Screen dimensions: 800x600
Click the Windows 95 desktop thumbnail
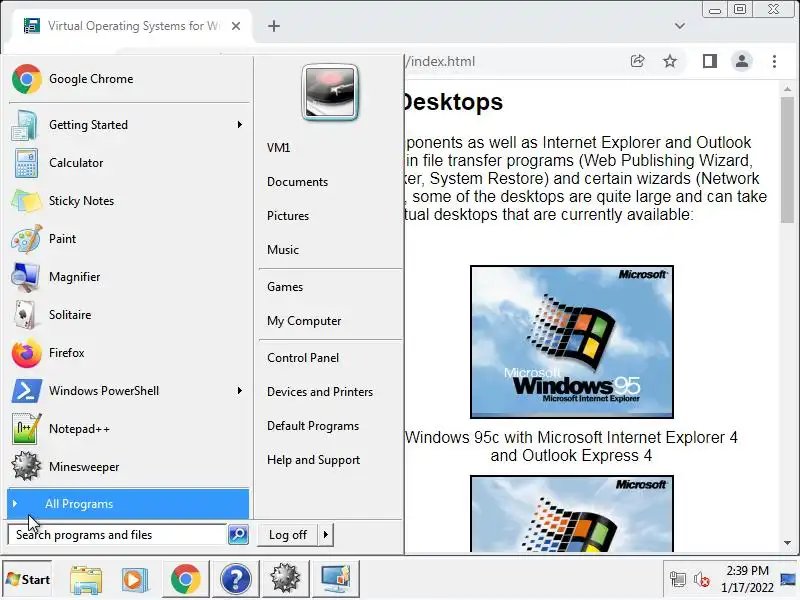coord(571,342)
